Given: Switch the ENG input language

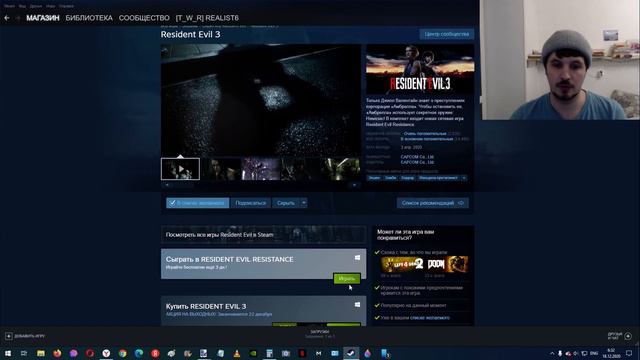Looking at the screenshot, I should (594, 353).
